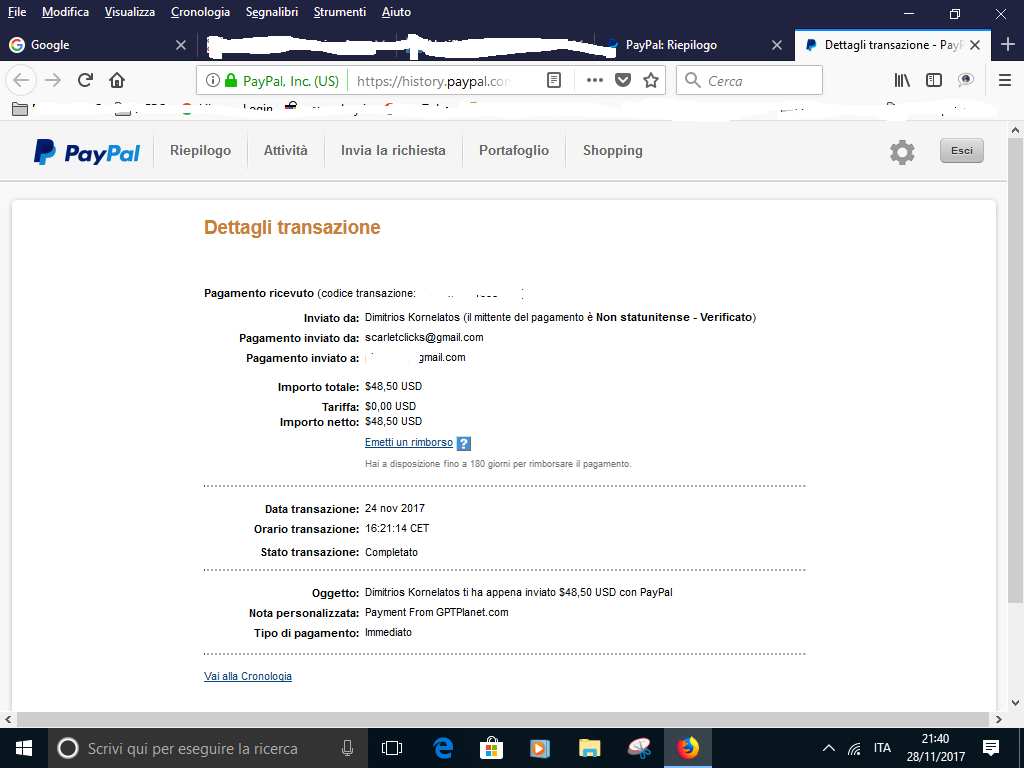Open the Strumenti menu
The height and width of the screenshot is (768, 1024).
point(340,12)
